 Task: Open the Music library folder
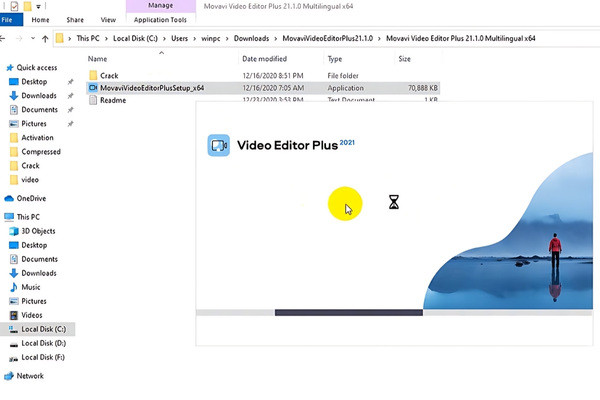[x=31, y=287]
